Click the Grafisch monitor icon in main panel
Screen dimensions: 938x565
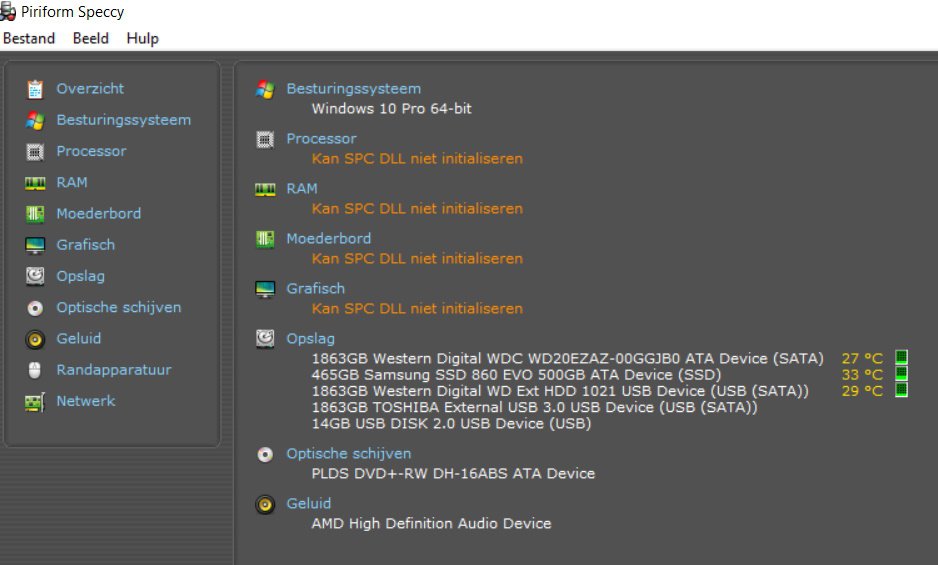coord(265,290)
